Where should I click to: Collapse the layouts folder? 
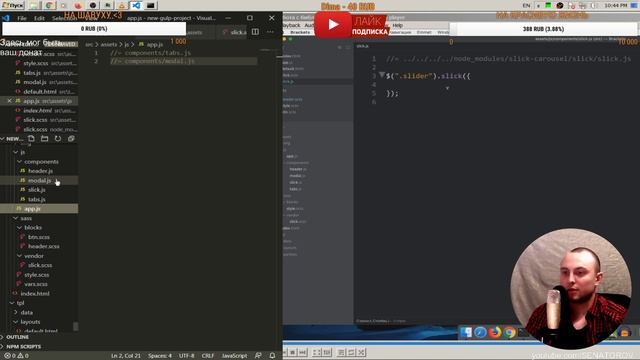[x=16, y=322]
